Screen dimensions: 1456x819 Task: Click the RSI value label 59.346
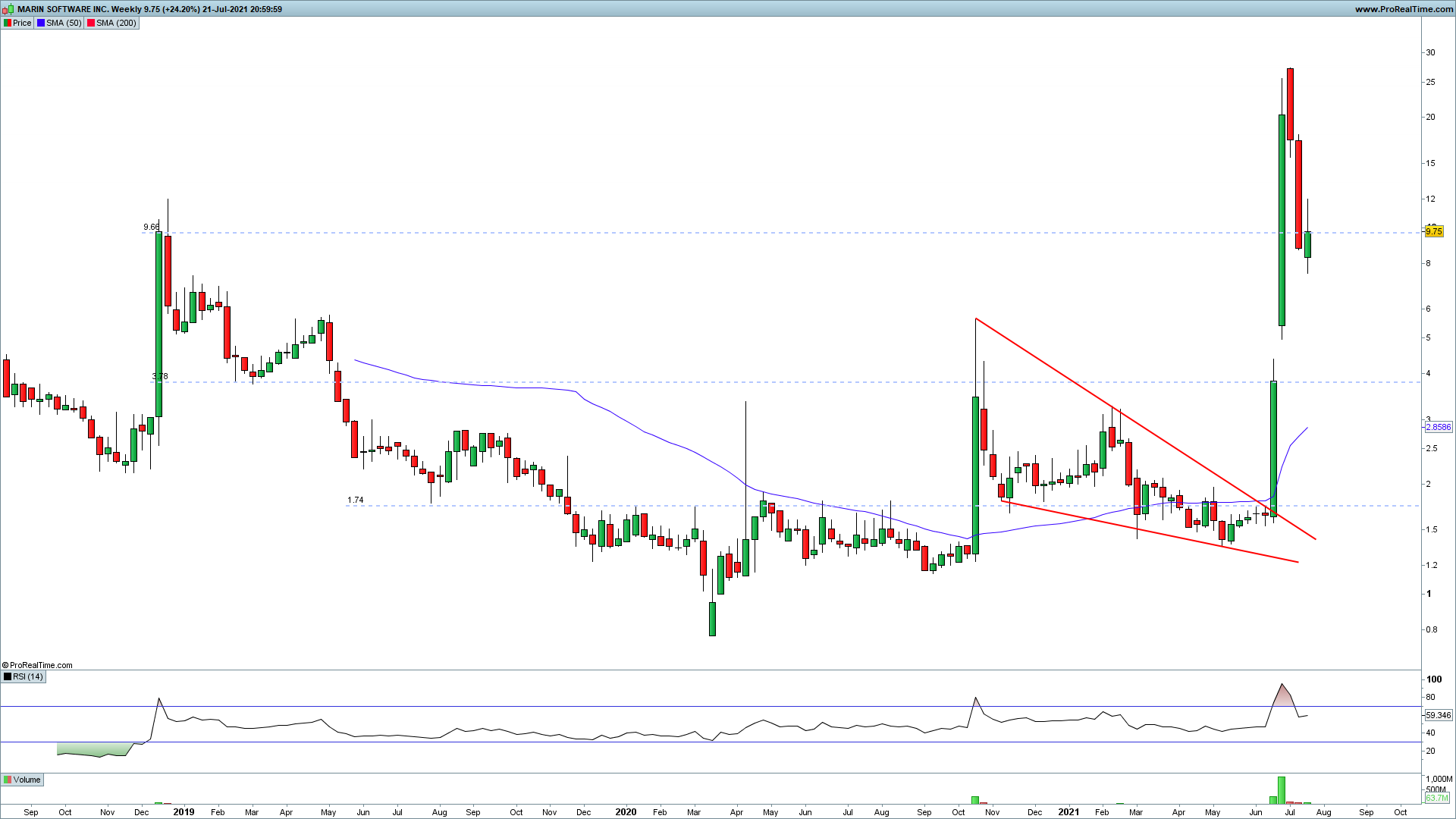click(1438, 715)
